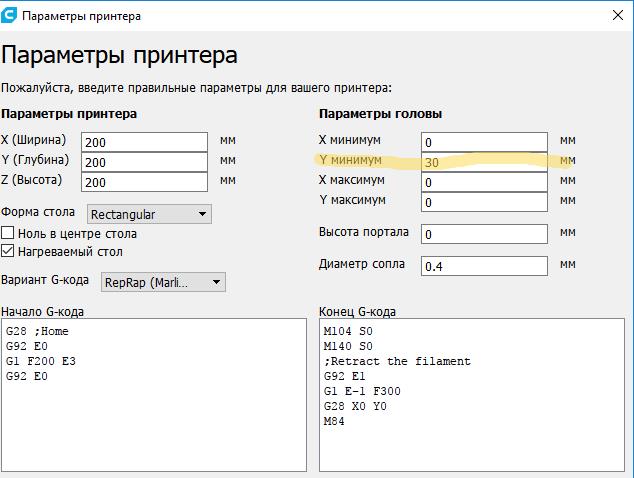Click the X (Ширина) width field
Viewport: 634px width, 478px height.
coord(144,142)
